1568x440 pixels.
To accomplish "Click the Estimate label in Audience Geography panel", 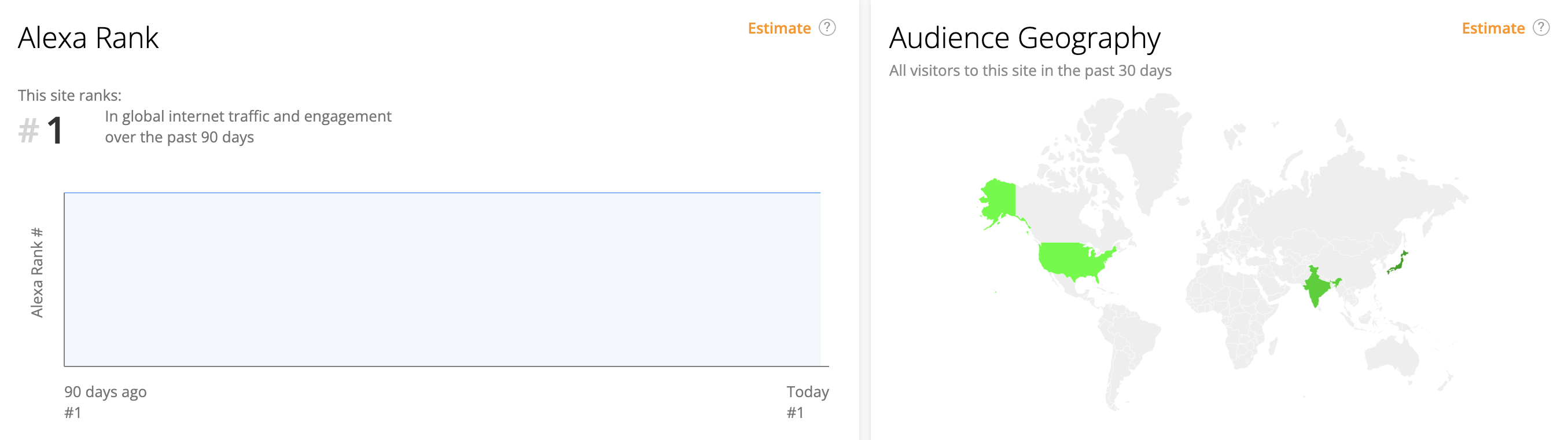I will click(1493, 28).
